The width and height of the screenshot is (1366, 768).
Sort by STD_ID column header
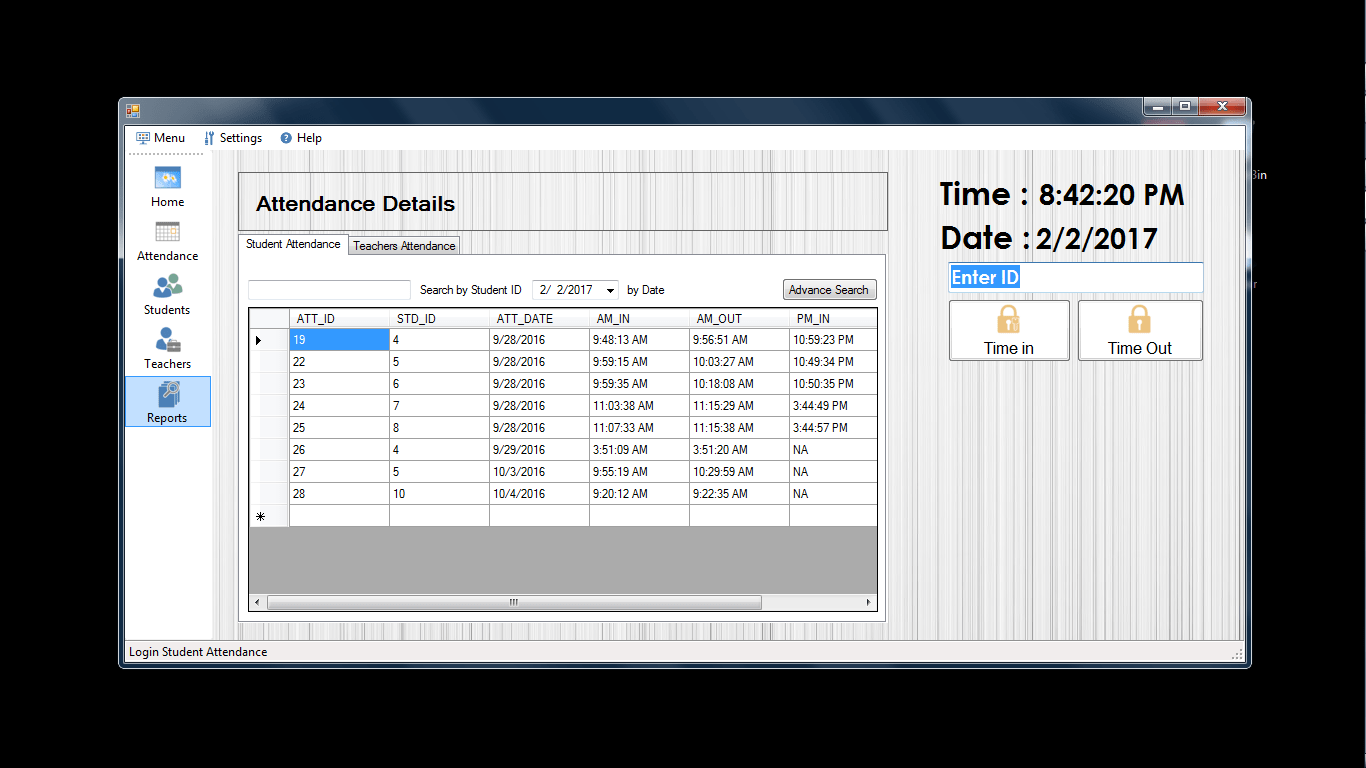(x=439, y=319)
